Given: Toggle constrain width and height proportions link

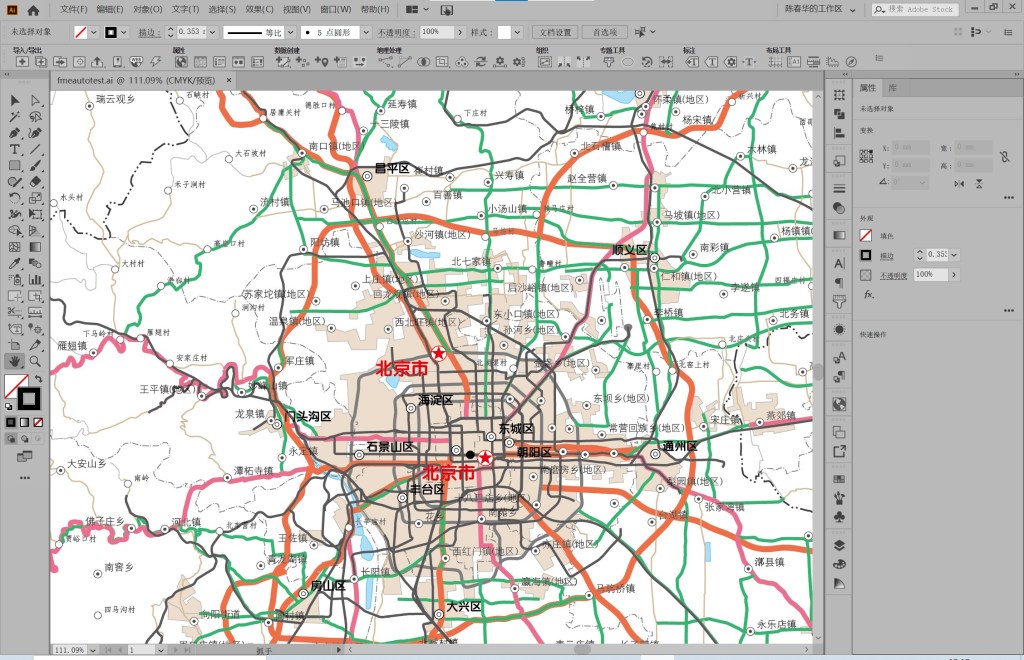Looking at the screenshot, I should pos(1004,157).
